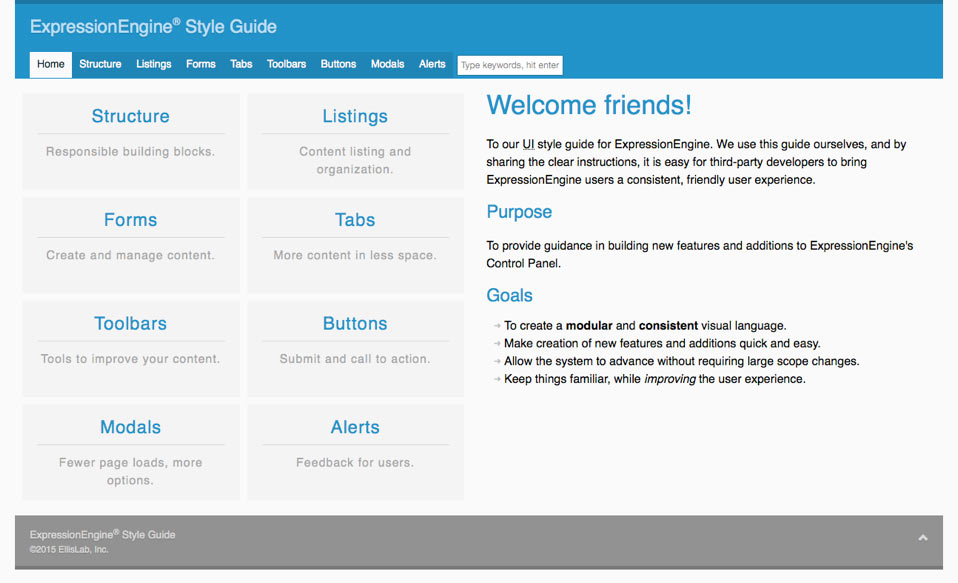Click the 'Purpose' section heading

click(x=519, y=212)
